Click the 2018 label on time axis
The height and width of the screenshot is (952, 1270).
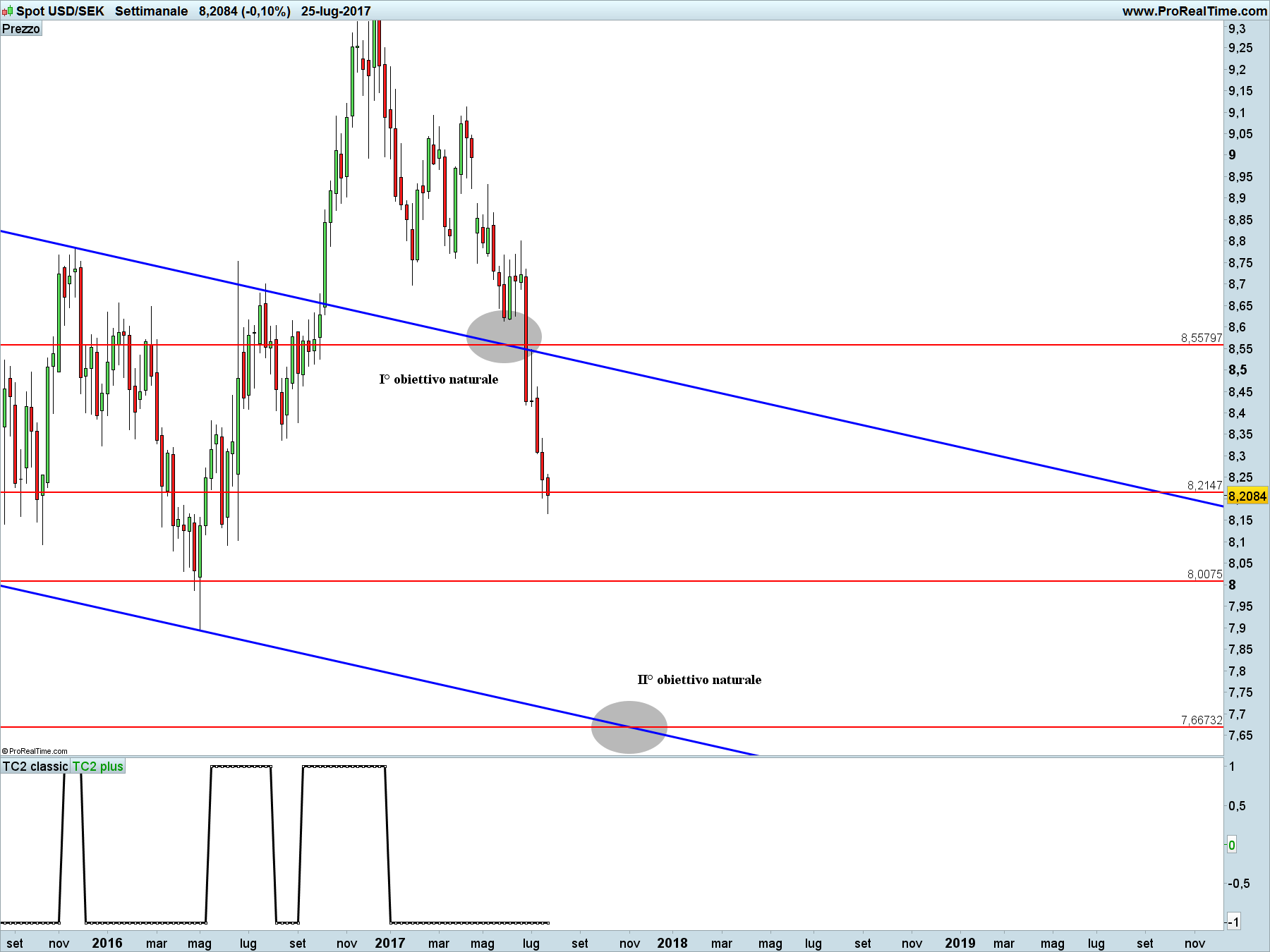[672, 943]
